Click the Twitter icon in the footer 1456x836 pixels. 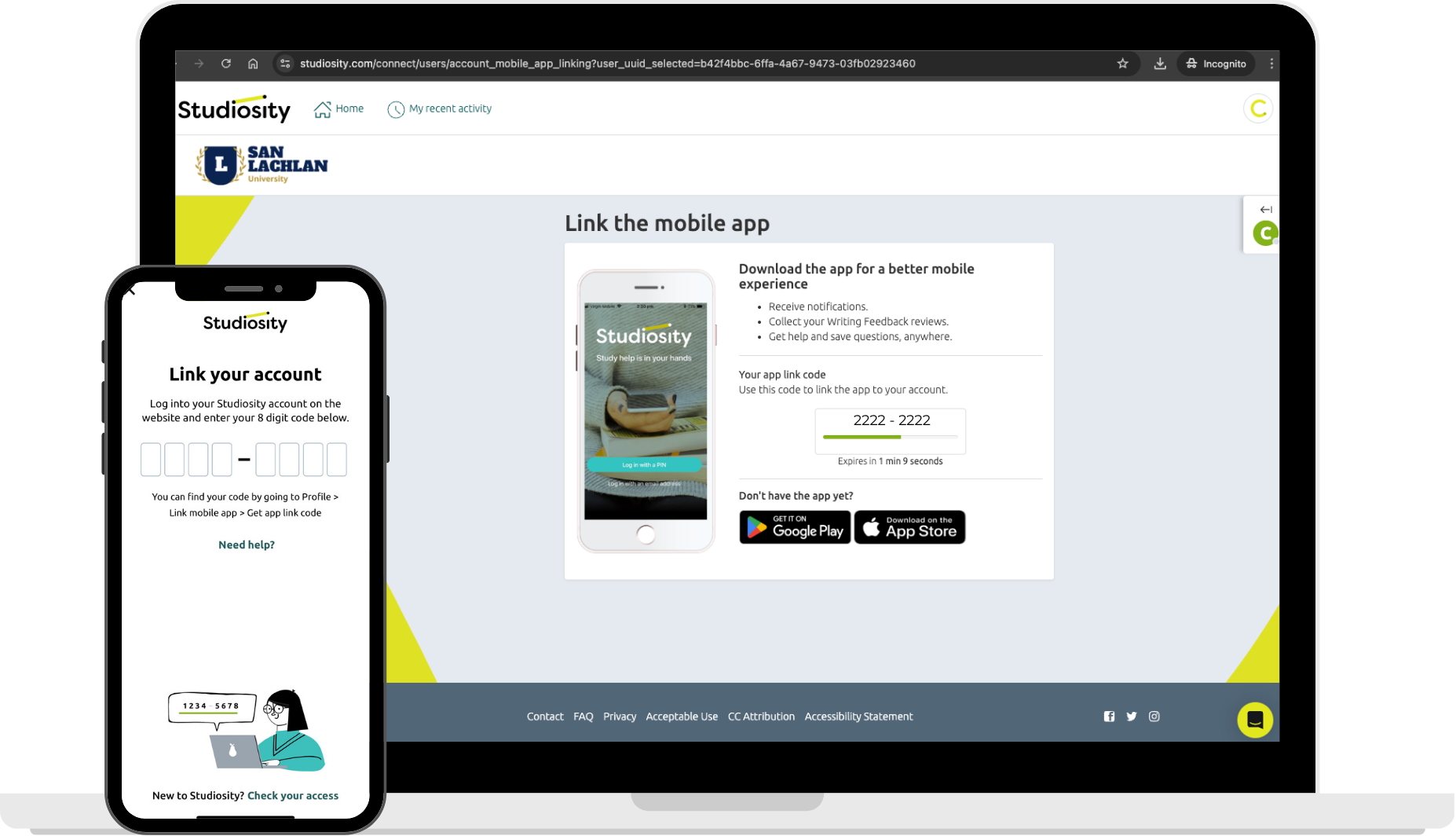pos(1132,716)
